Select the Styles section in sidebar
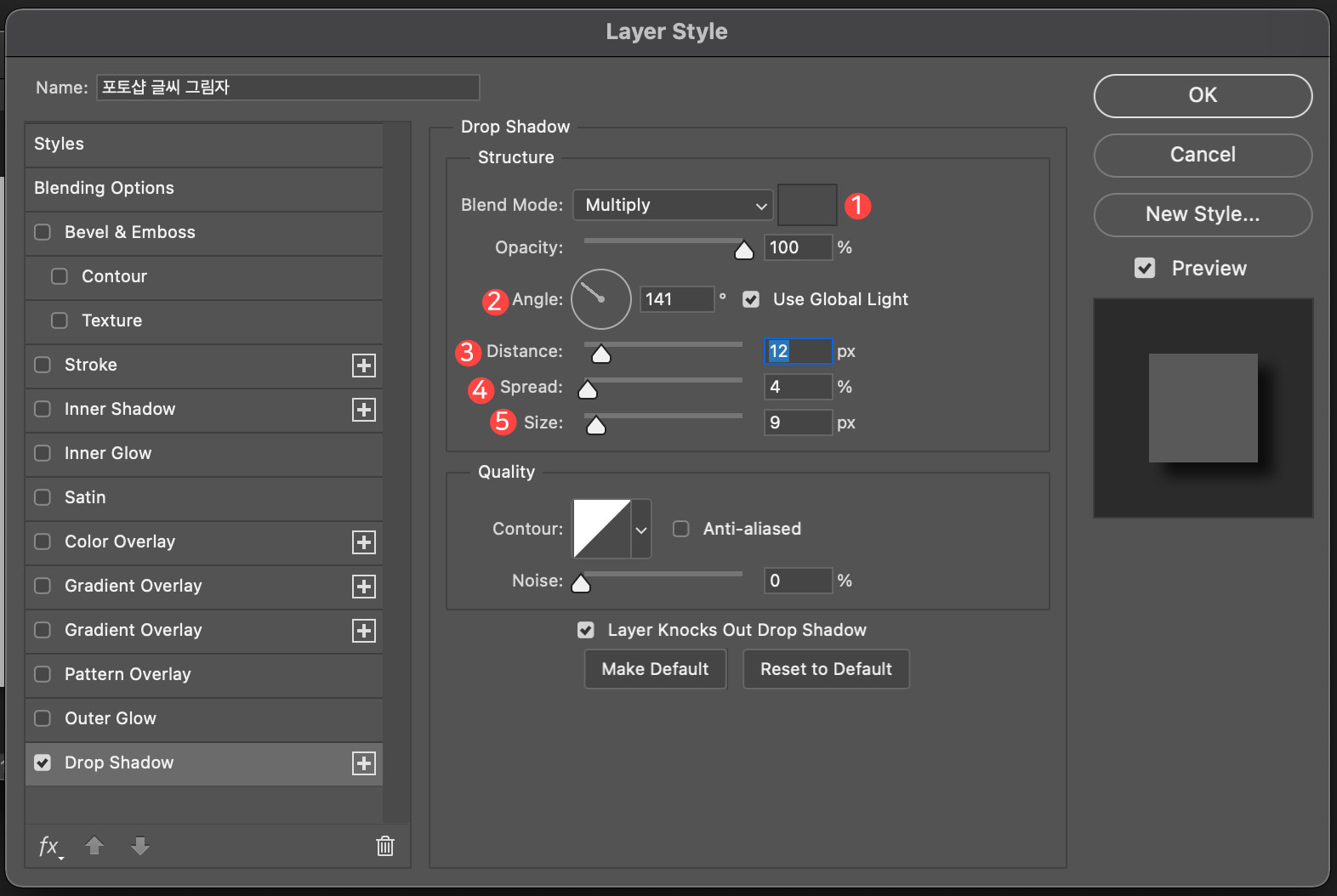 (204, 144)
